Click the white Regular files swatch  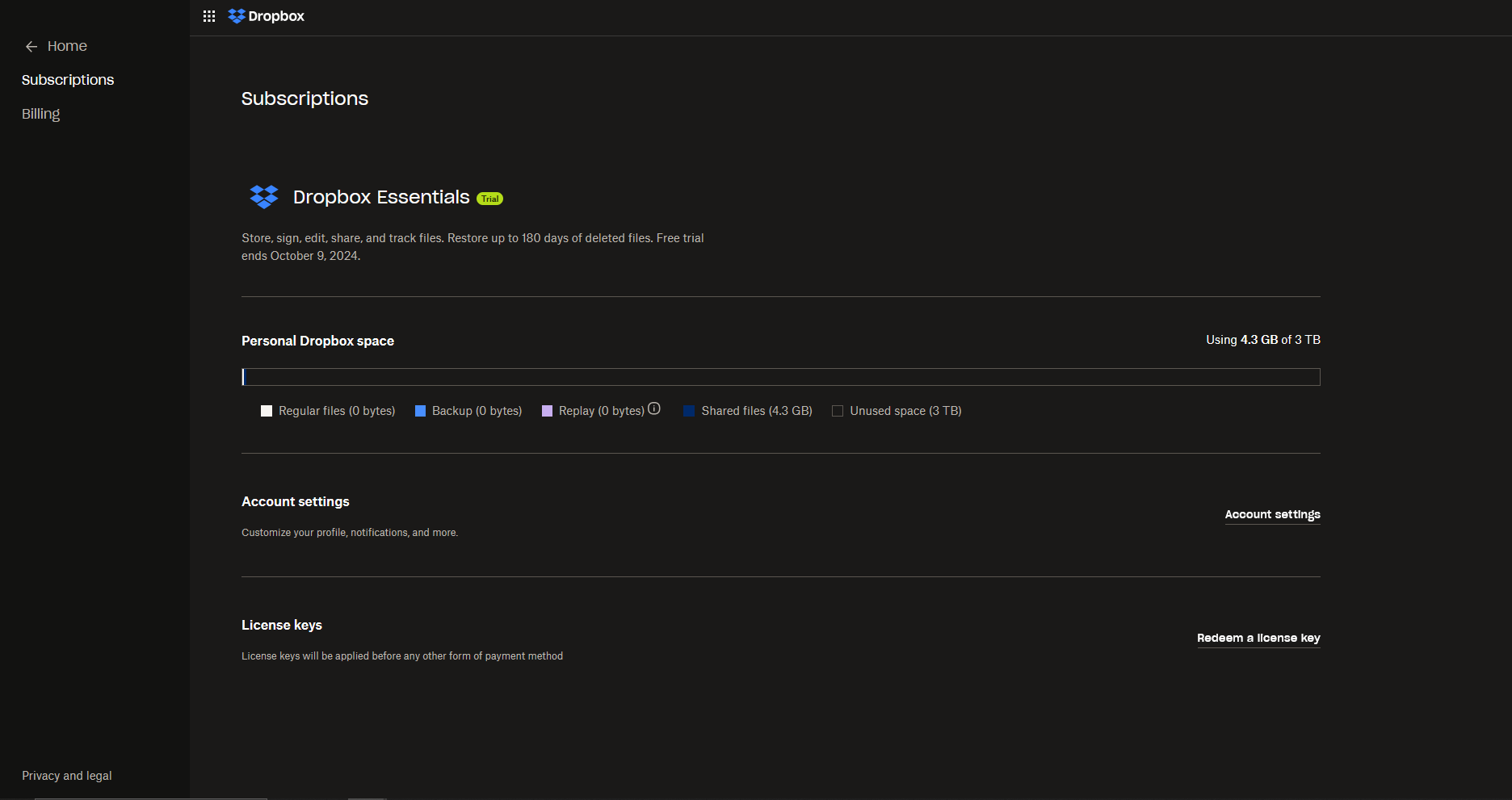(x=267, y=411)
